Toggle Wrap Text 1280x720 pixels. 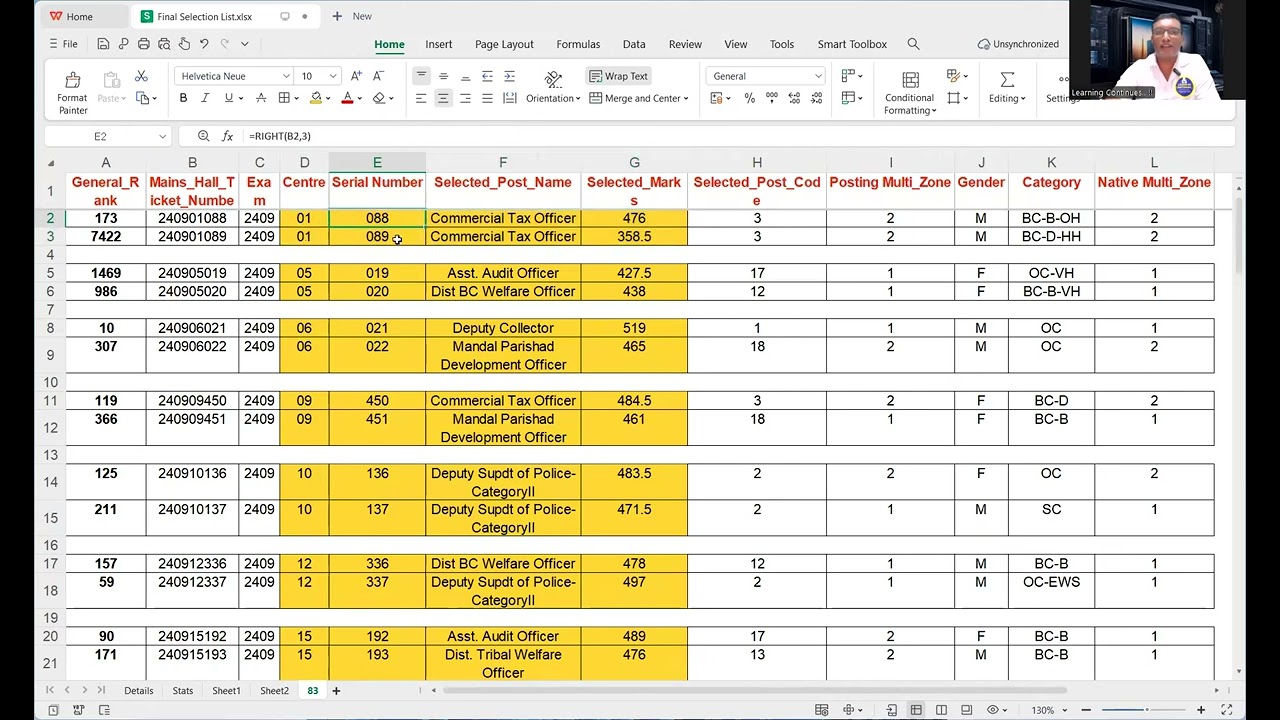(x=619, y=76)
